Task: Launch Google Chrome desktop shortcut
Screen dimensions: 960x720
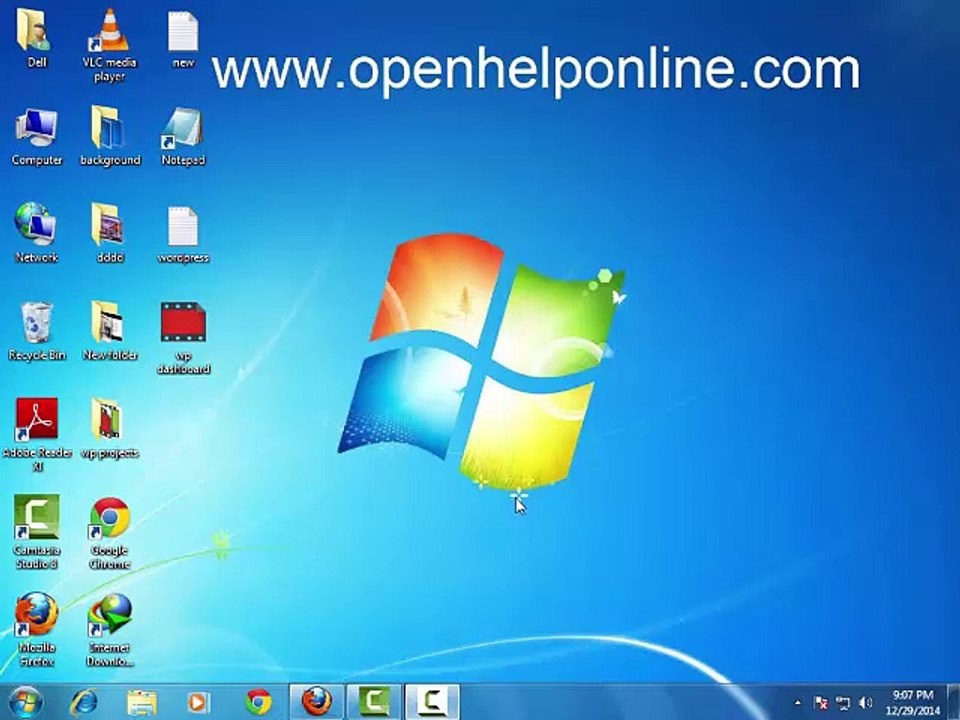Action: 110,533
